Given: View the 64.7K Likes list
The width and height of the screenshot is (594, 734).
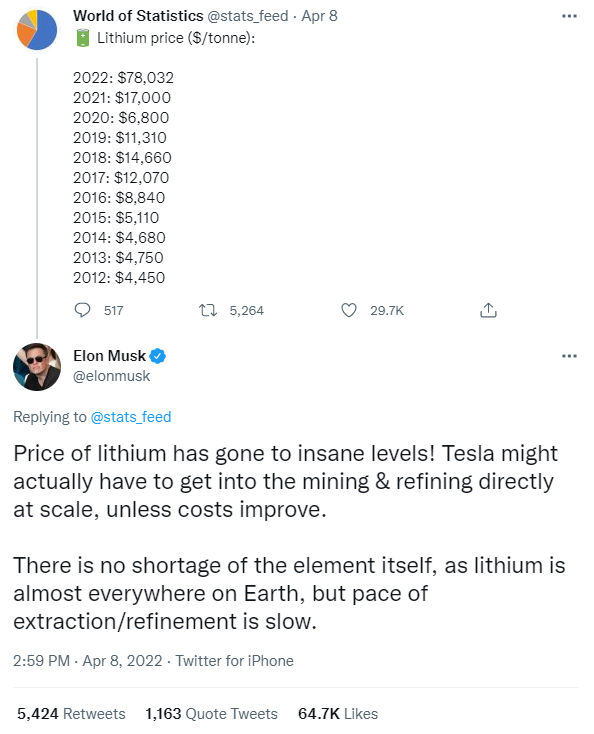Looking at the screenshot, I should point(337,714).
